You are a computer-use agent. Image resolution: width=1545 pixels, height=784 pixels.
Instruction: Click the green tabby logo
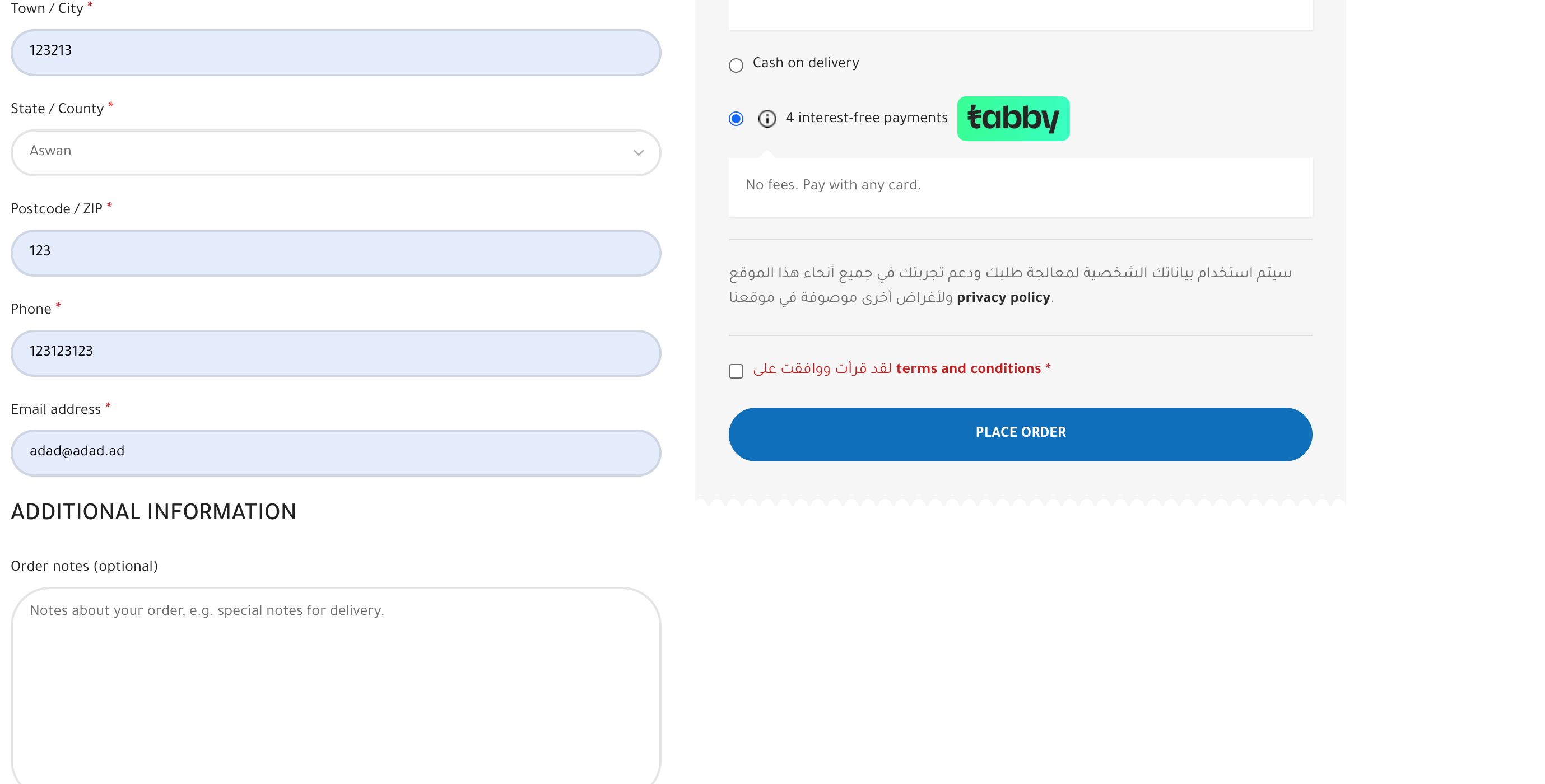pyautogui.click(x=1013, y=119)
